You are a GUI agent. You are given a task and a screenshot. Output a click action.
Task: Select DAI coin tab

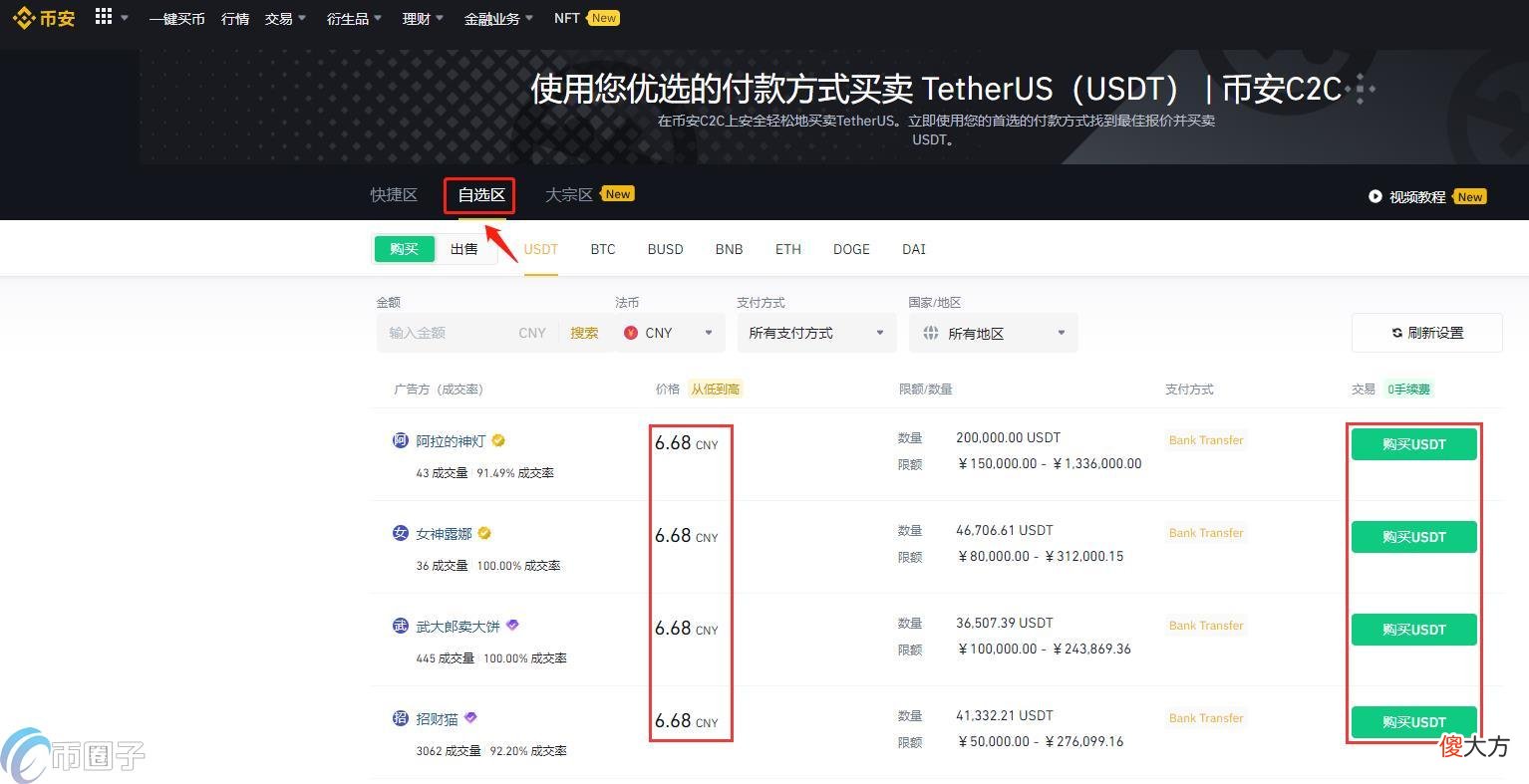pyautogui.click(x=914, y=249)
